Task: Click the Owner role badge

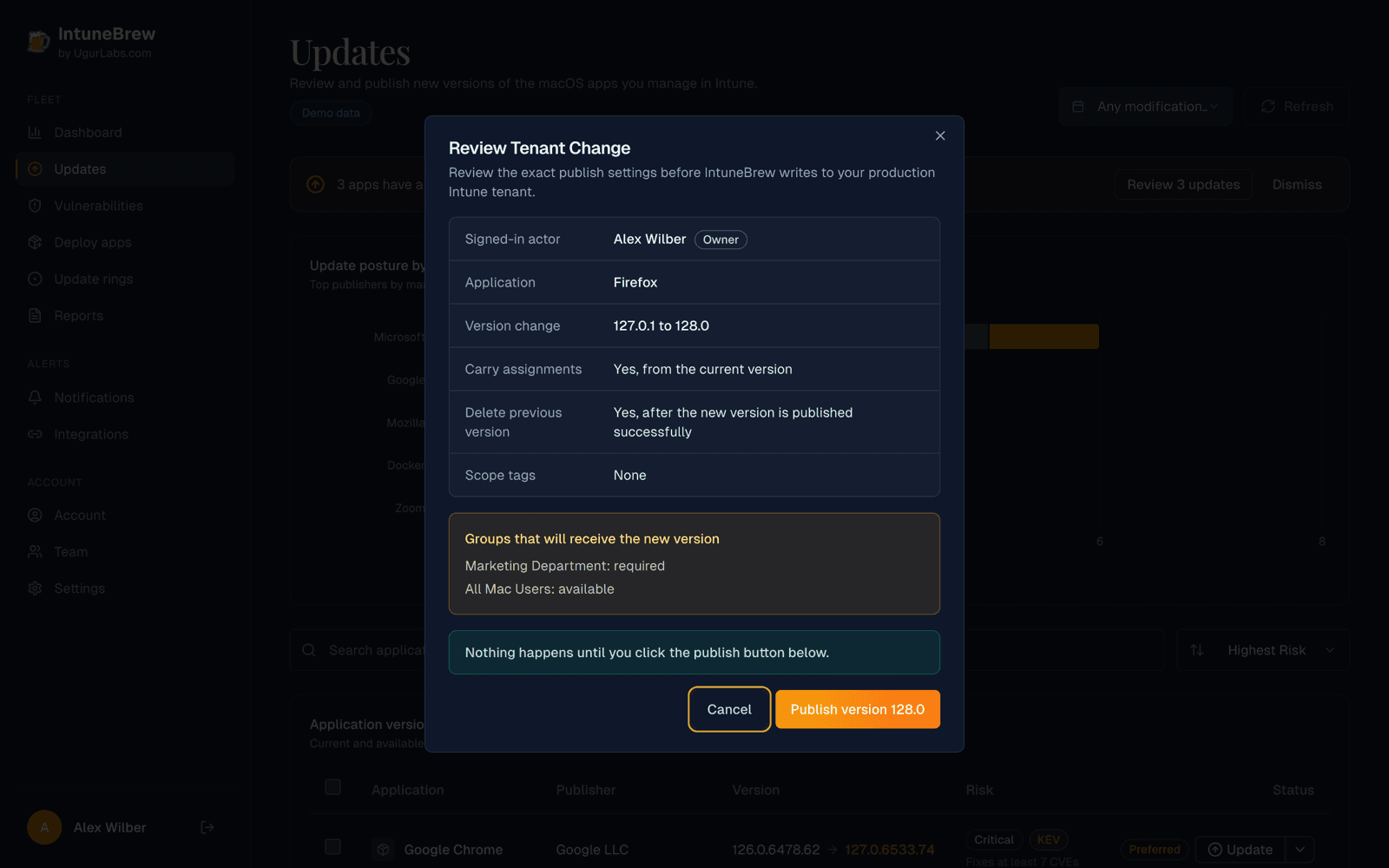Action: [721, 240]
